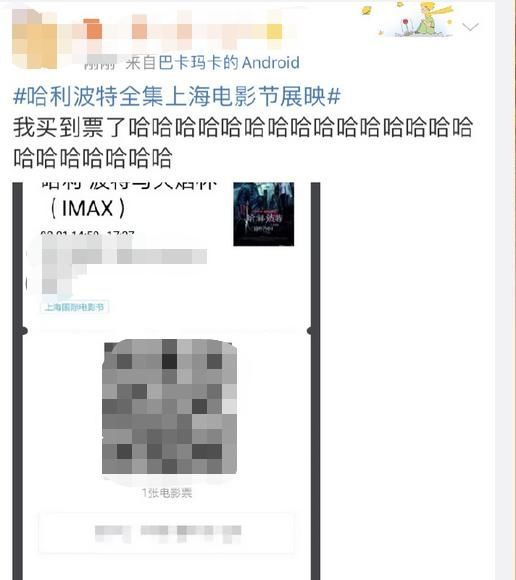Viewport: 516px width, 580px height.
Task: Click the yellow star decoration at top
Action: (367, 10)
